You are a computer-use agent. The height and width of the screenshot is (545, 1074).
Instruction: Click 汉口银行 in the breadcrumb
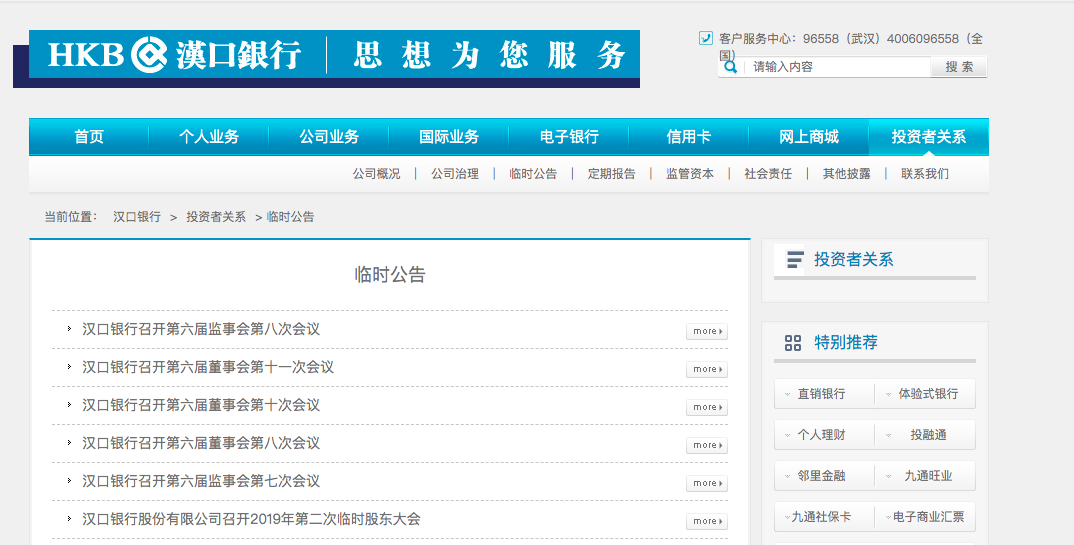pos(137,217)
